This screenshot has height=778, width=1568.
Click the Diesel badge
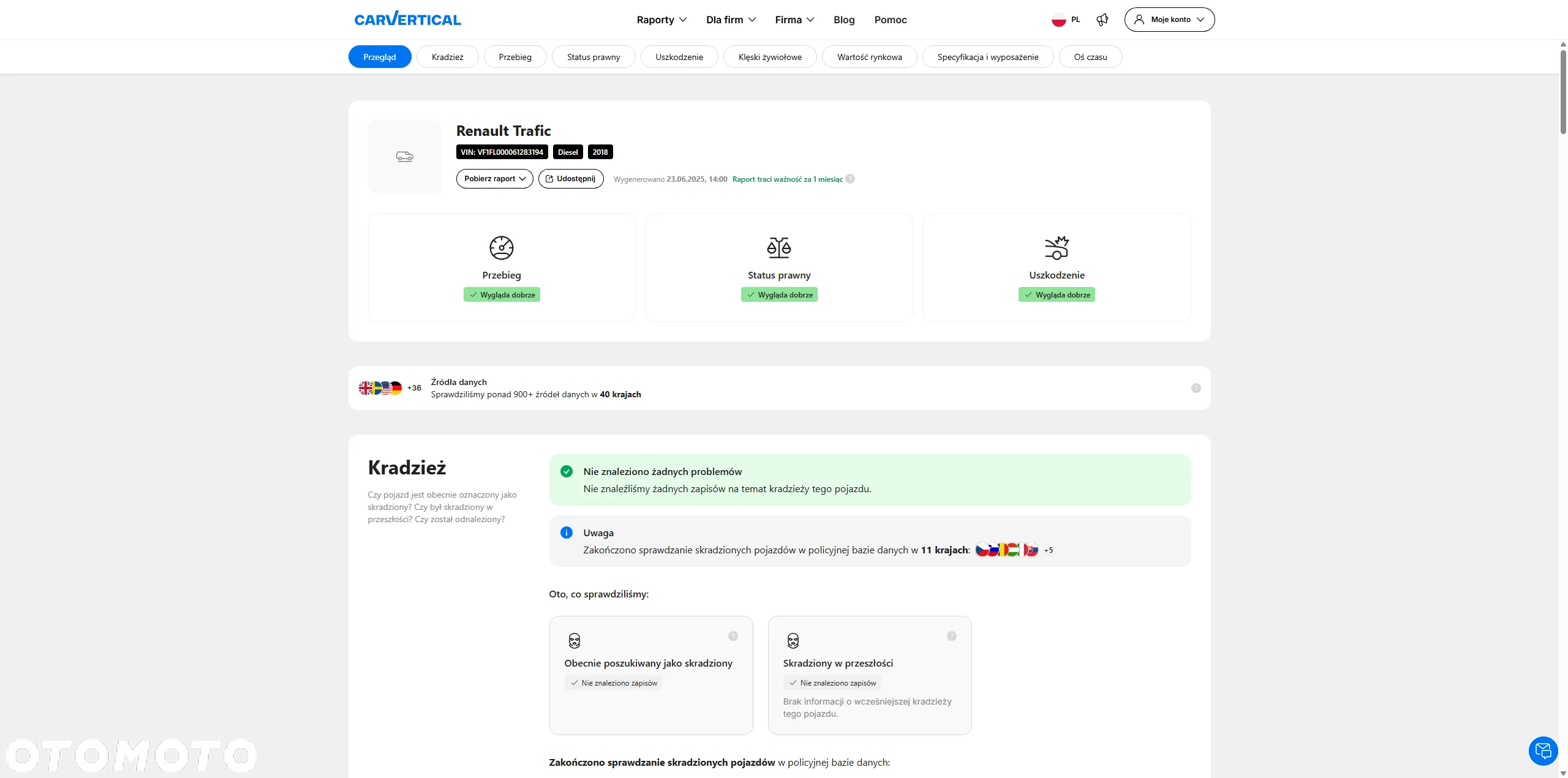click(x=568, y=152)
